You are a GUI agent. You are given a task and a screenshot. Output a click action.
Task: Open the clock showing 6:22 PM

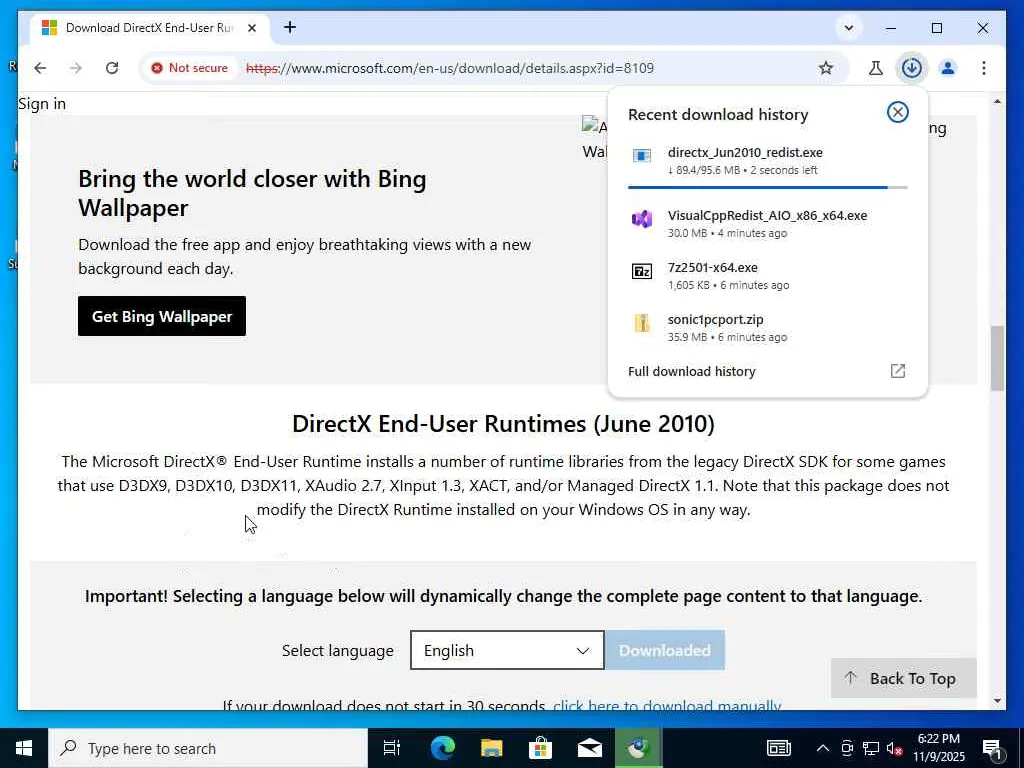pyautogui.click(x=938, y=748)
